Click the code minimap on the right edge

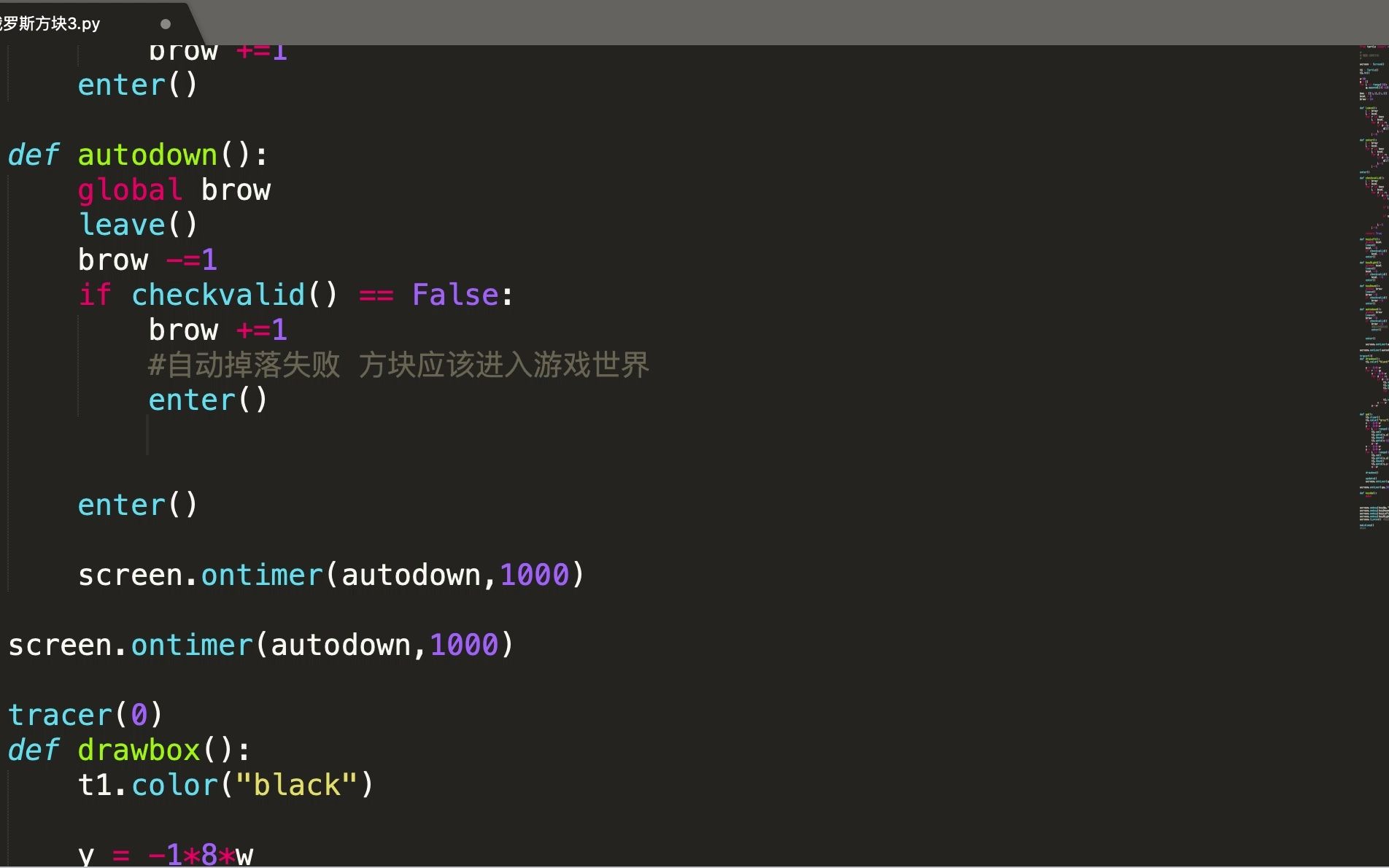pyautogui.click(x=1371, y=284)
